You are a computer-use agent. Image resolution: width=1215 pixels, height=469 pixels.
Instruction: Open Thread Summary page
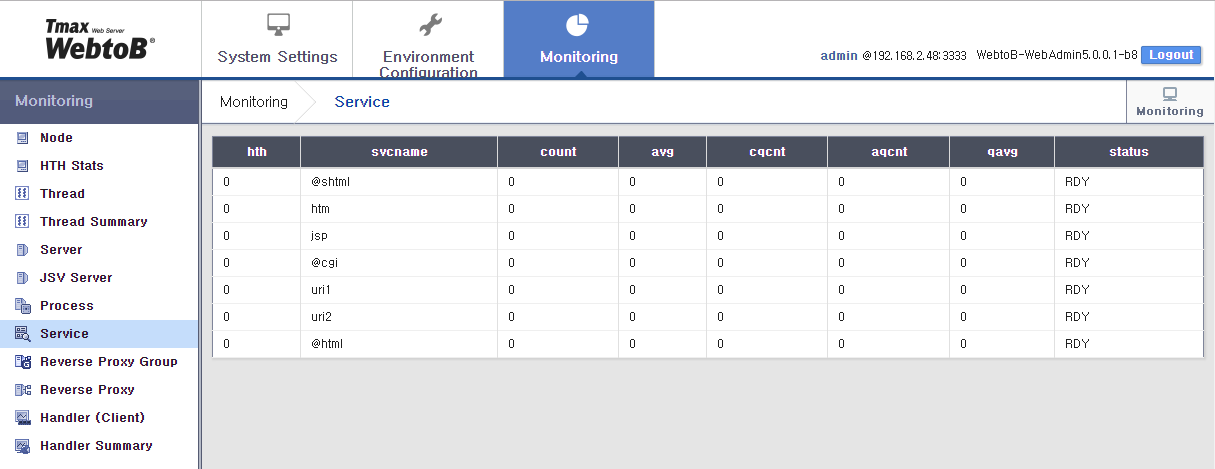[x=94, y=222]
